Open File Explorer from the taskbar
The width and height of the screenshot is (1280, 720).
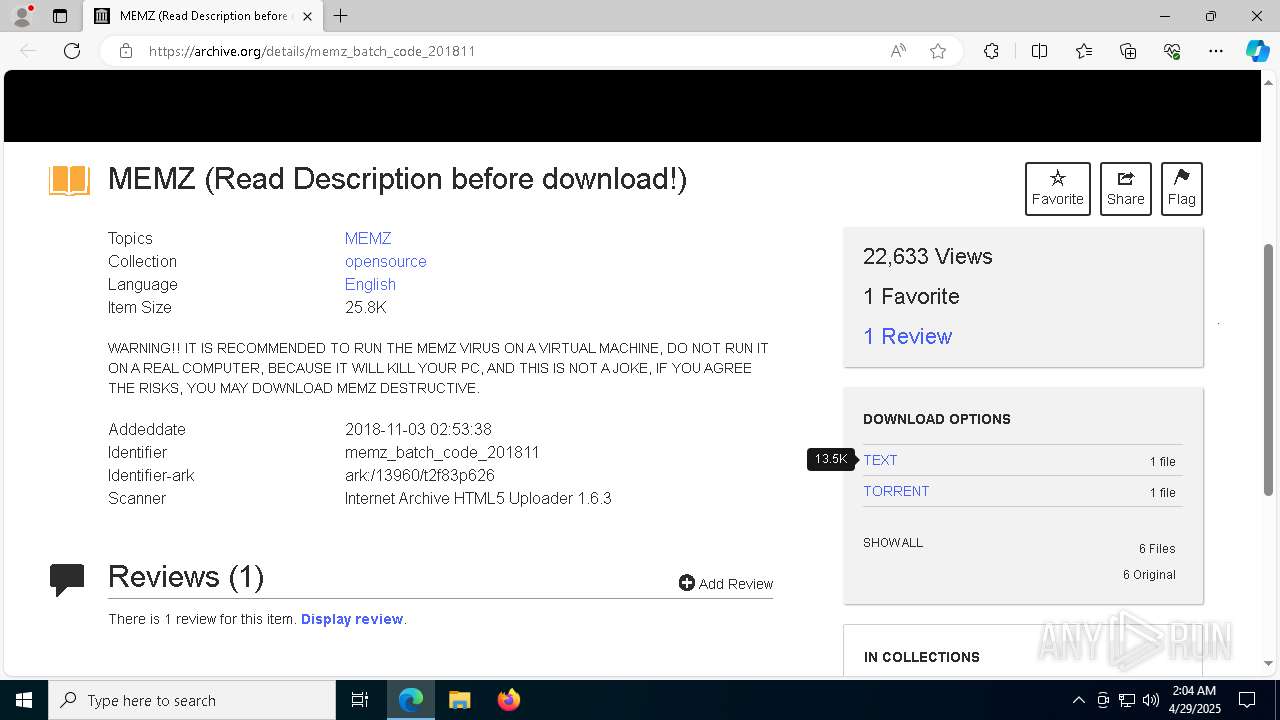(x=459, y=700)
